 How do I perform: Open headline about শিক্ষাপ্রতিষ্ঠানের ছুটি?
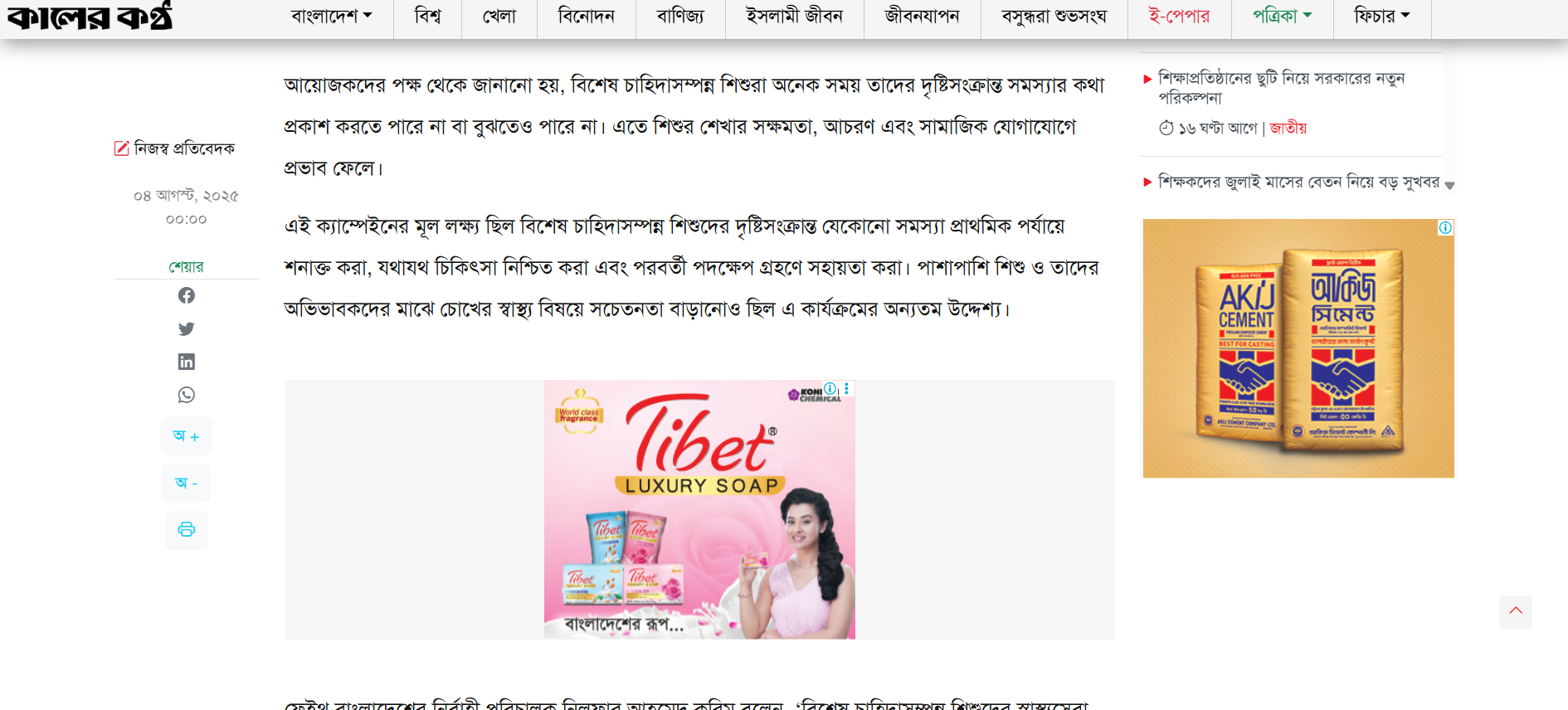tap(1281, 88)
